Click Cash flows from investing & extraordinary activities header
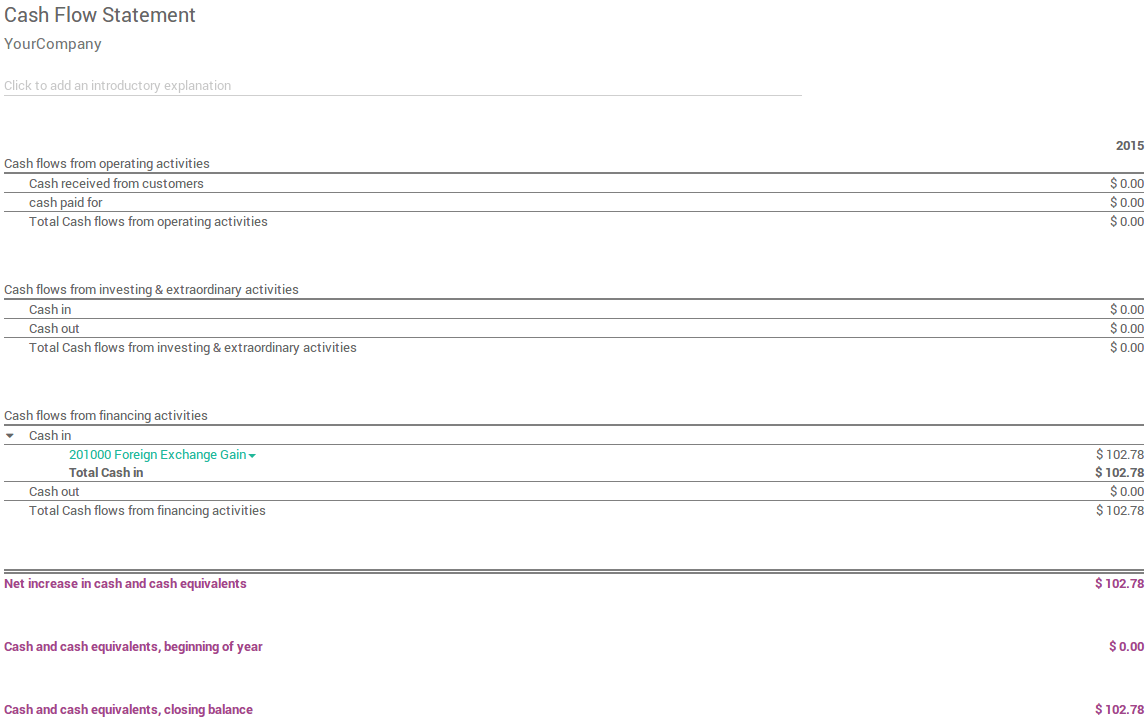1148x722 pixels. coord(151,289)
